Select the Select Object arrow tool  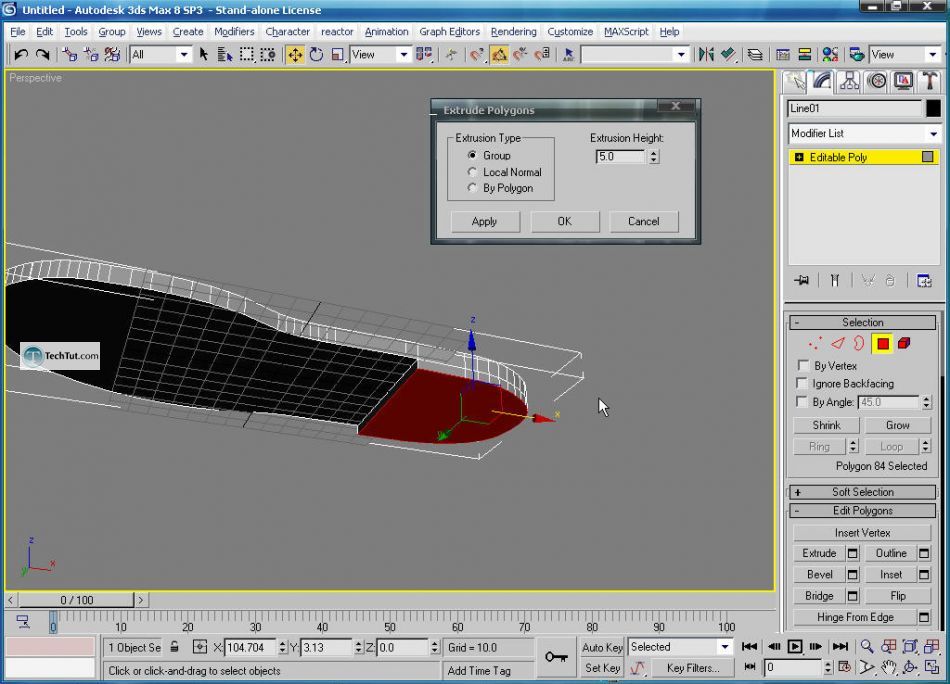pos(204,55)
